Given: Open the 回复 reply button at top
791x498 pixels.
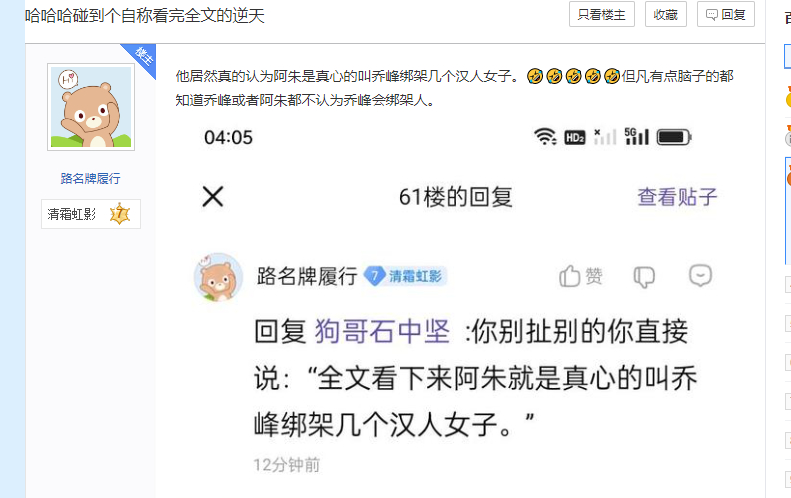Looking at the screenshot, I should coord(725,15).
